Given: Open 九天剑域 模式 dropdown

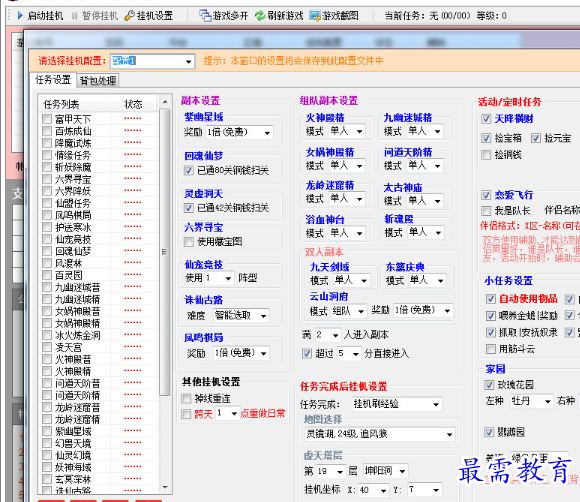Looking at the screenshot, I should [x=351, y=281].
